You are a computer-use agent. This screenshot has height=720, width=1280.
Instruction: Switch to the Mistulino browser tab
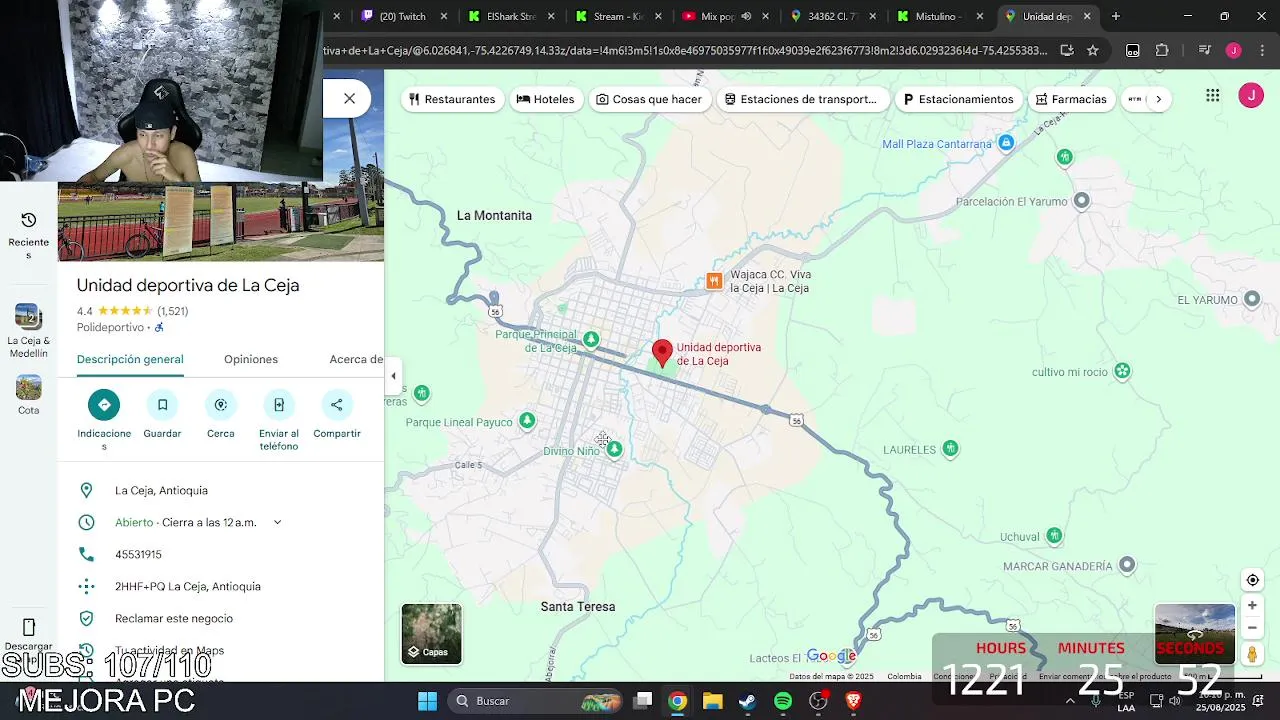coord(940,16)
